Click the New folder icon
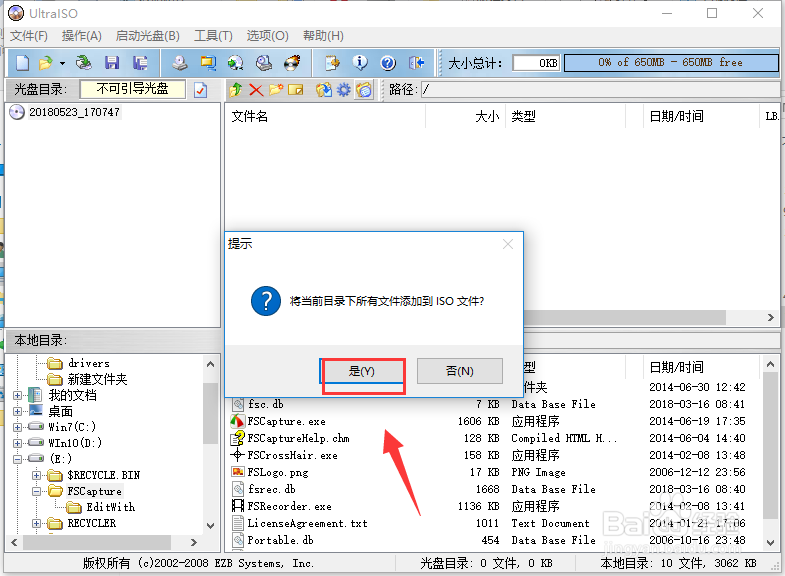The image size is (785, 576). (276, 90)
